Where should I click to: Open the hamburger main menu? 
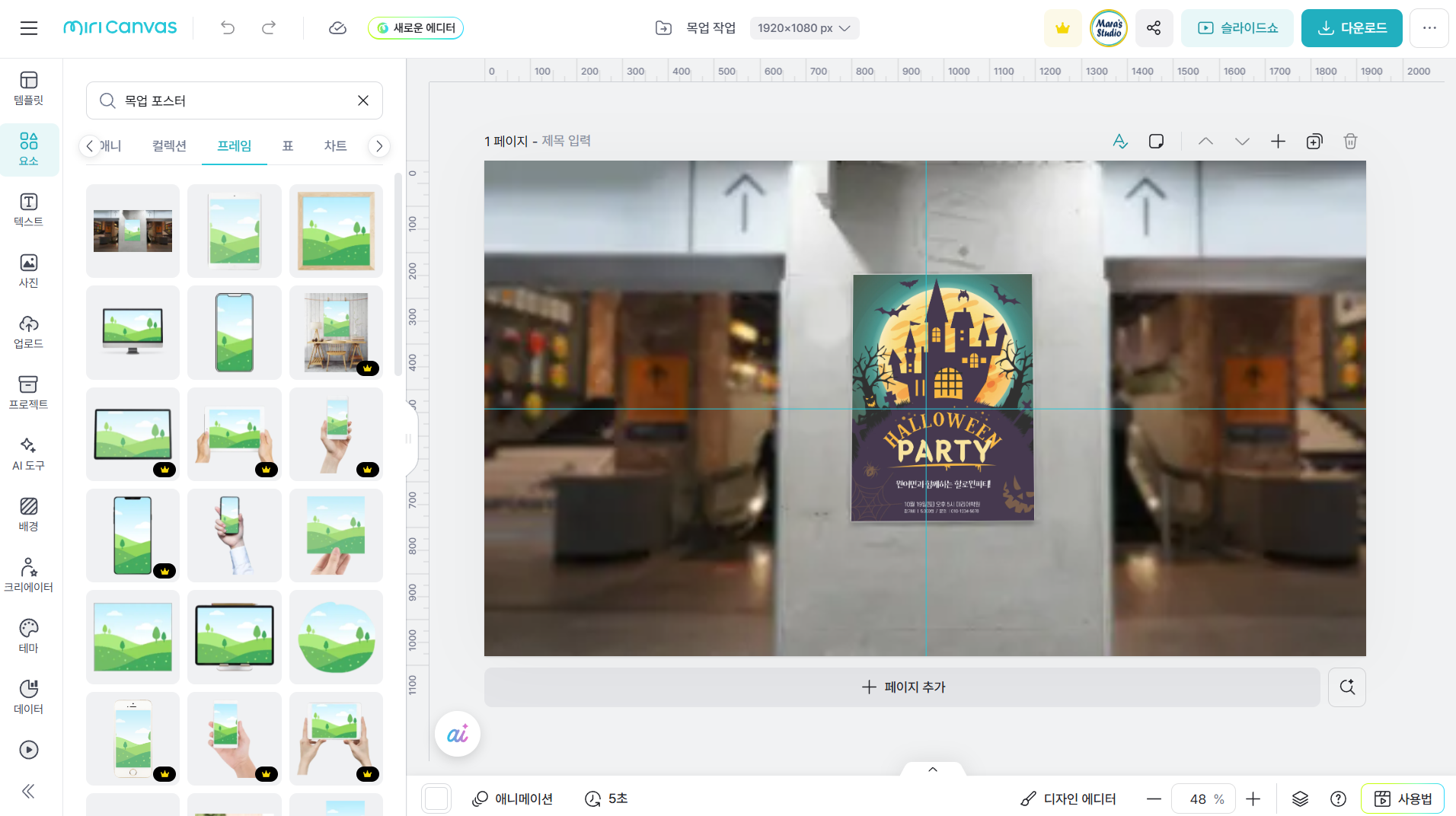click(x=29, y=28)
